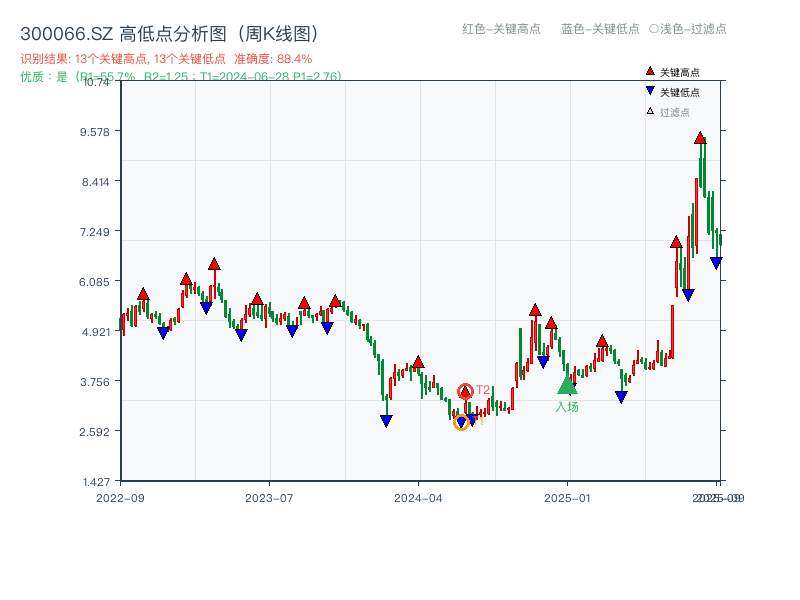
Task: Click the red high-point triangle near 2022-09
Action: [143, 295]
